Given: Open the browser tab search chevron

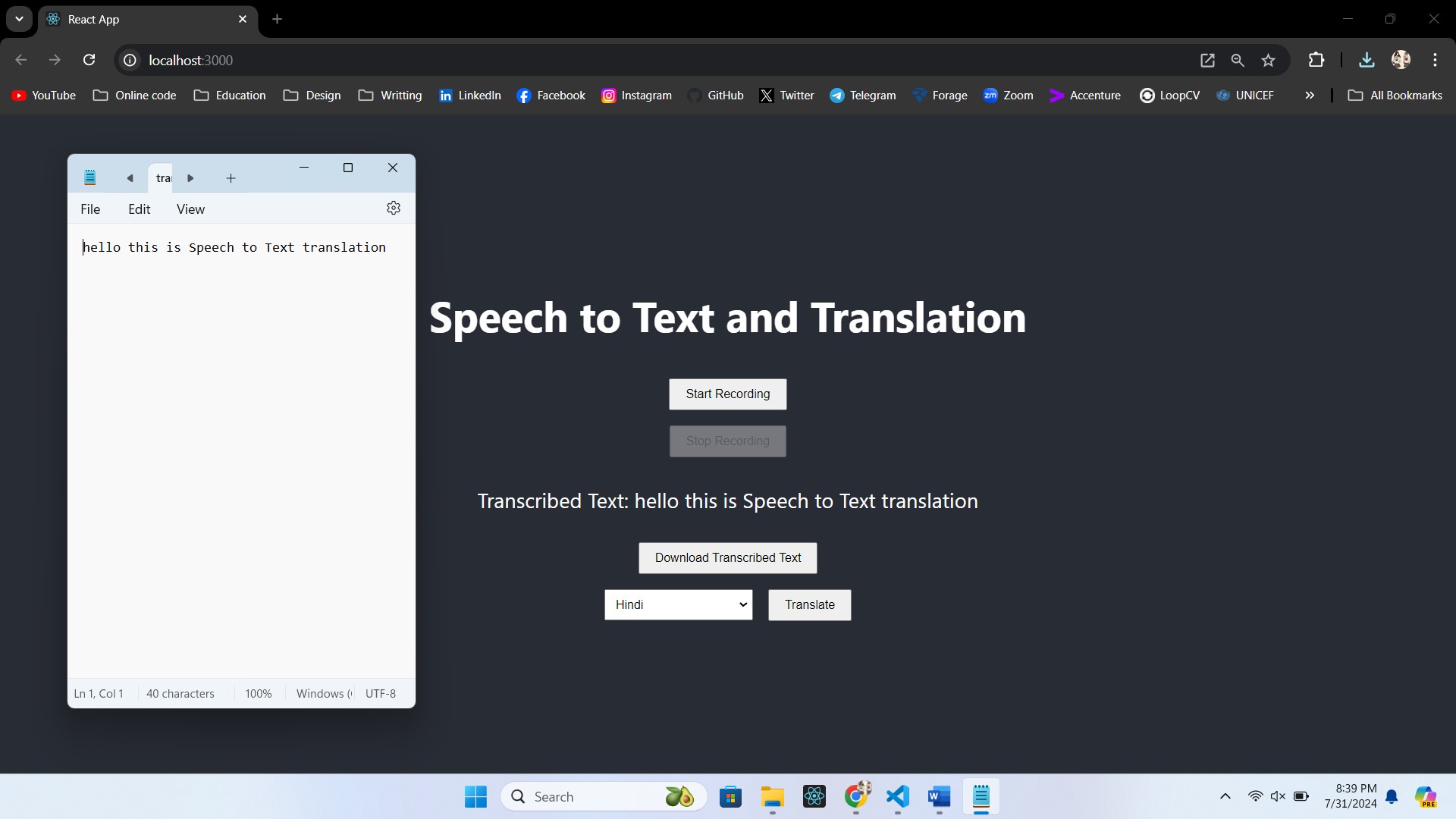Looking at the screenshot, I should [19, 18].
